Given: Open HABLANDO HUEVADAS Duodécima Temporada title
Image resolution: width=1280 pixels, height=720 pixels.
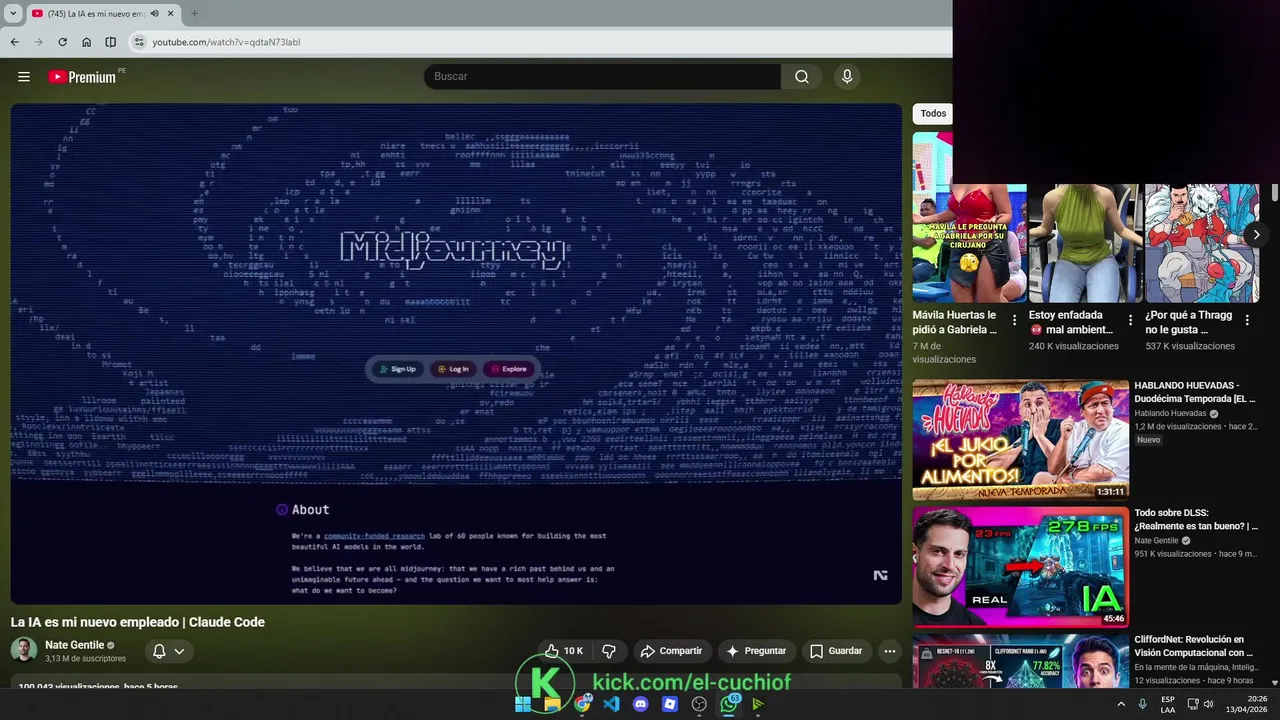Looking at the screenshot, I should (x=1194, y=391).
